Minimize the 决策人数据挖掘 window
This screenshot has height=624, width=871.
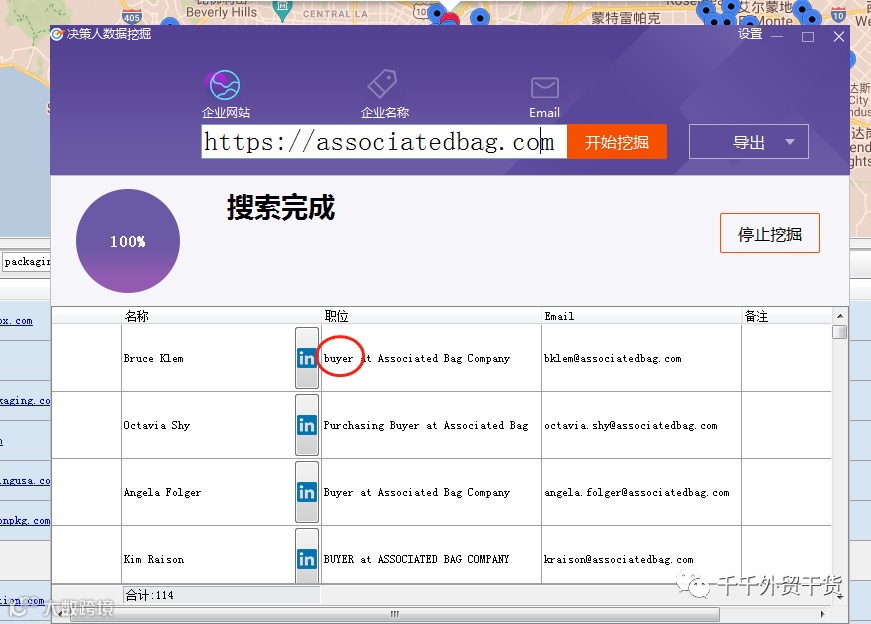click(x=777, y=37)
